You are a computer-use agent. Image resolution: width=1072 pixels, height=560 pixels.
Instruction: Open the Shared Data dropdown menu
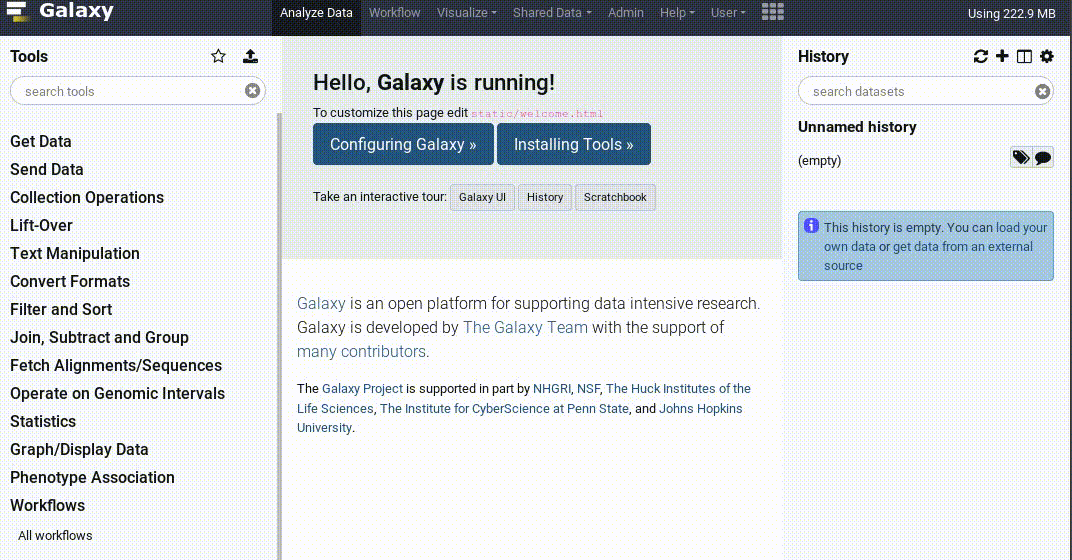552,13
